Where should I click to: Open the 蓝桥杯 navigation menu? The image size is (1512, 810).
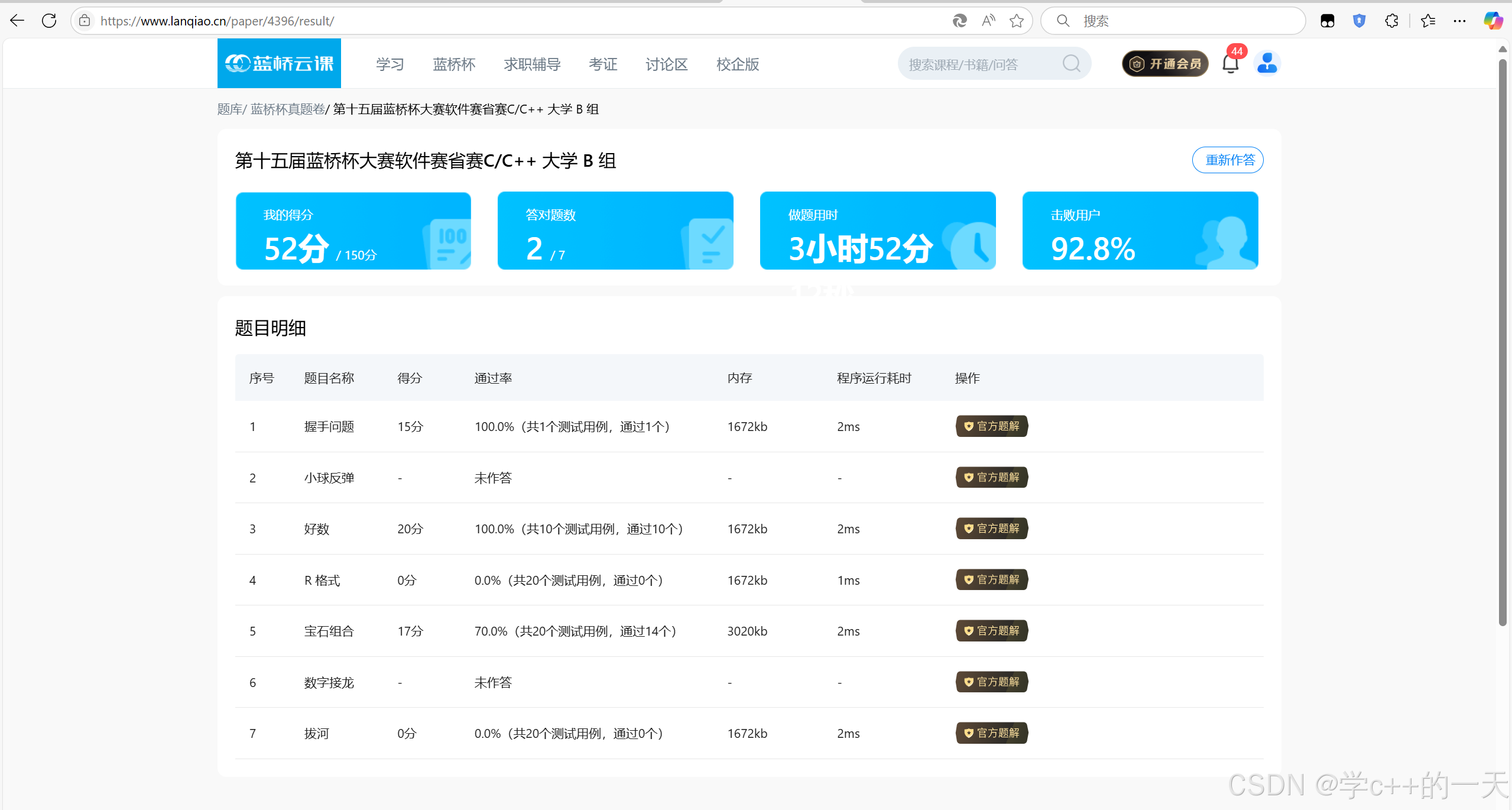(x=454, y=64)
